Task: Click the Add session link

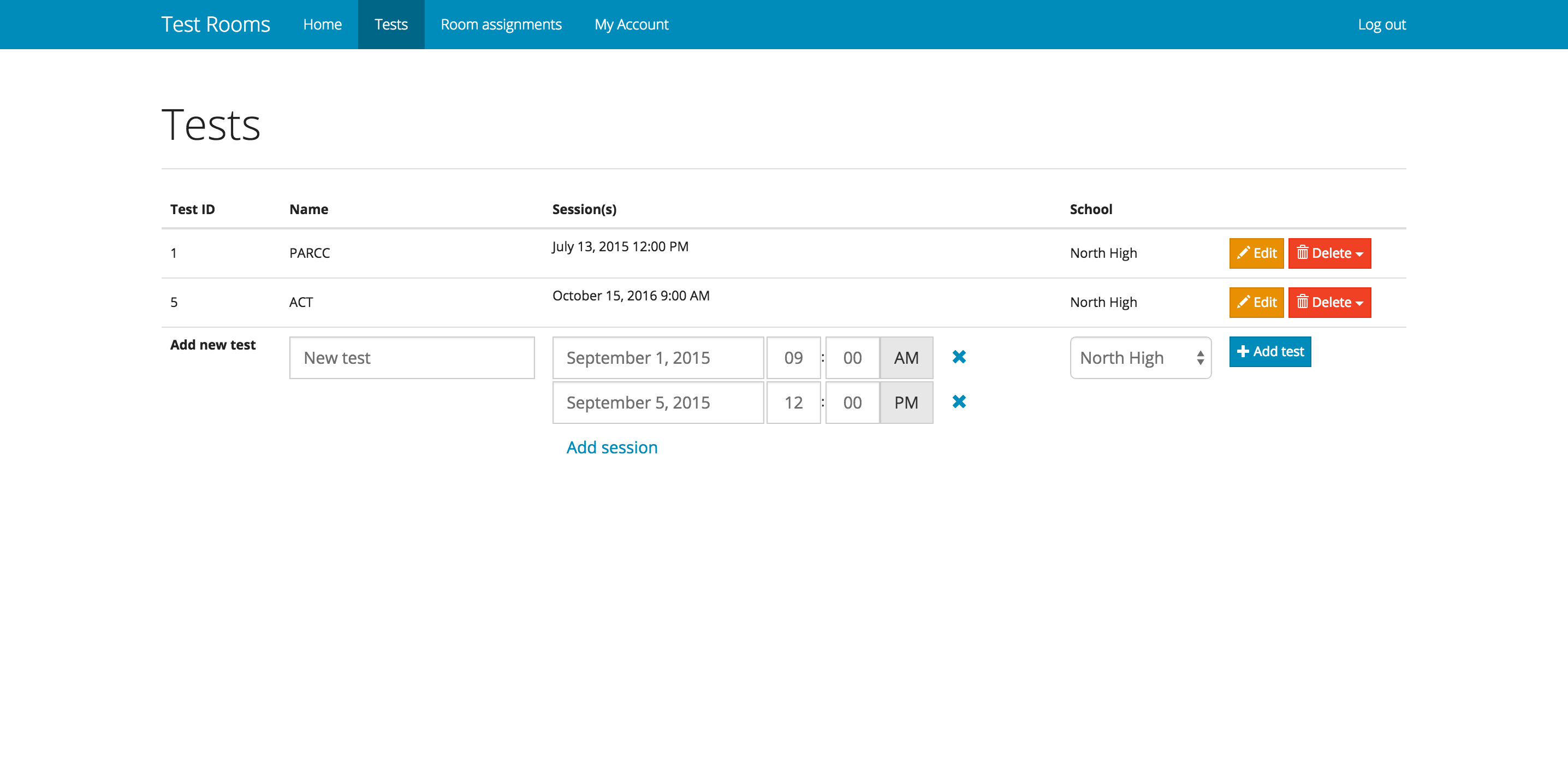Action: 611,448
